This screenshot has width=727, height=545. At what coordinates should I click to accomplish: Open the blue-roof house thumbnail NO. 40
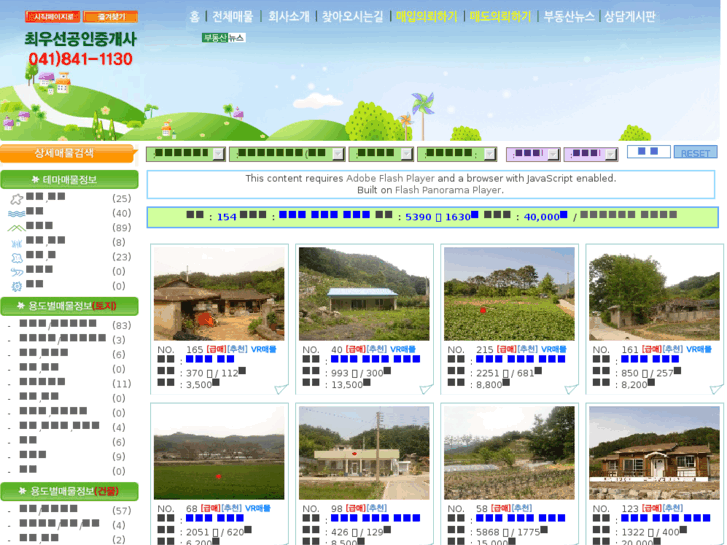pos(364,294)
